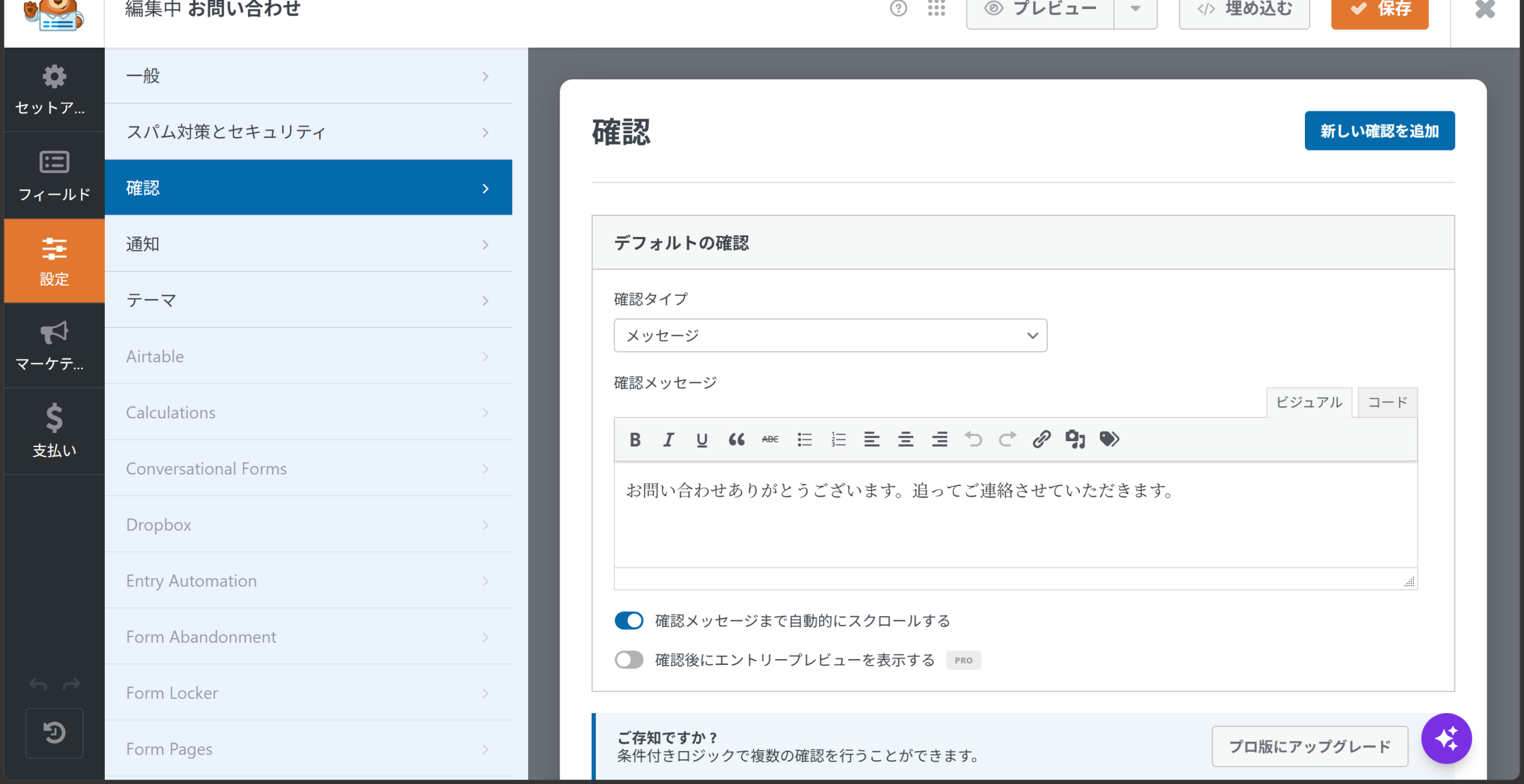1524x784 pixels.
Task: Open the フィールド sidebar section
Action: tap(54, 176)
